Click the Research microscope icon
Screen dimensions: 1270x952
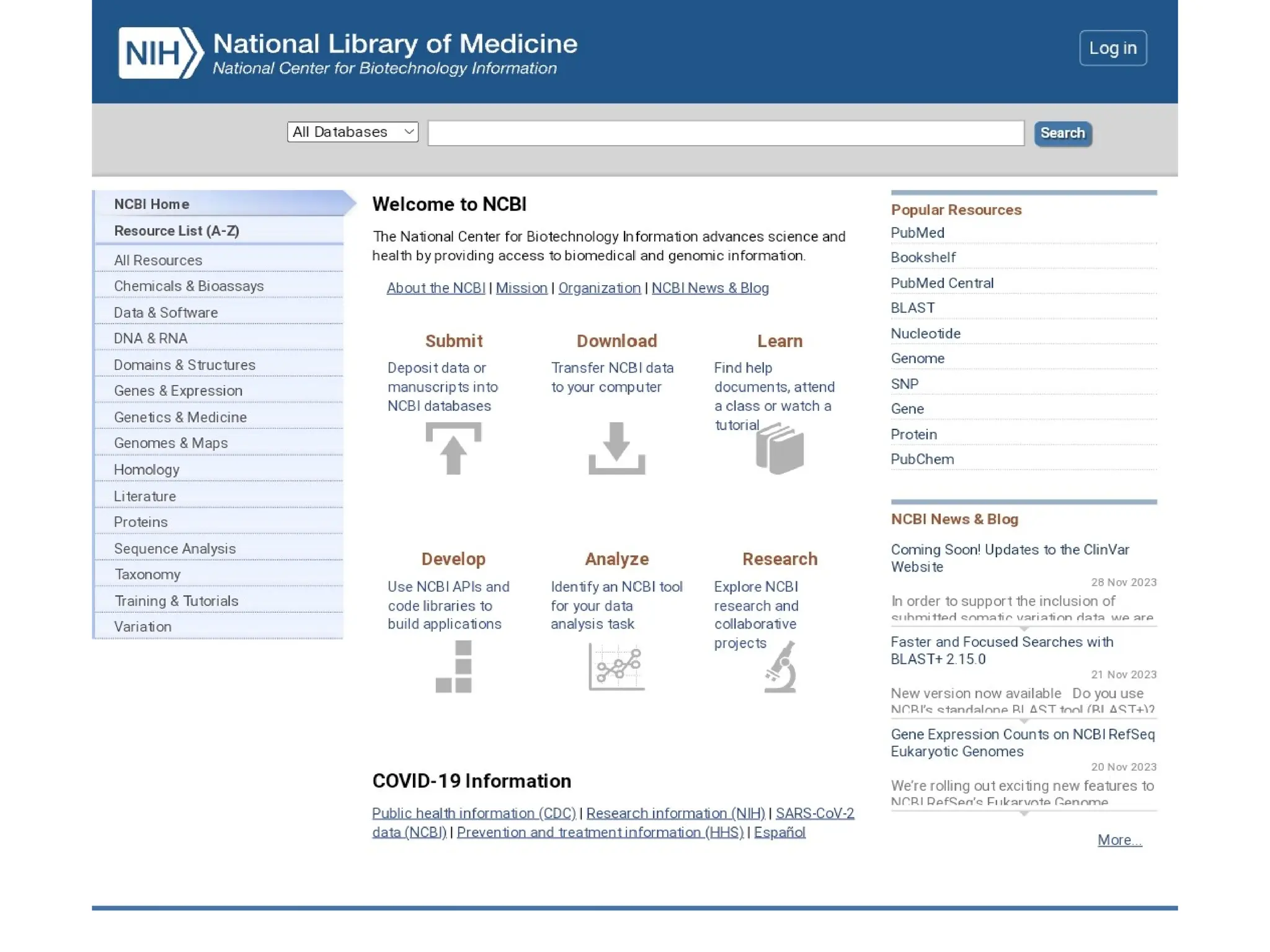coord(781,666)
